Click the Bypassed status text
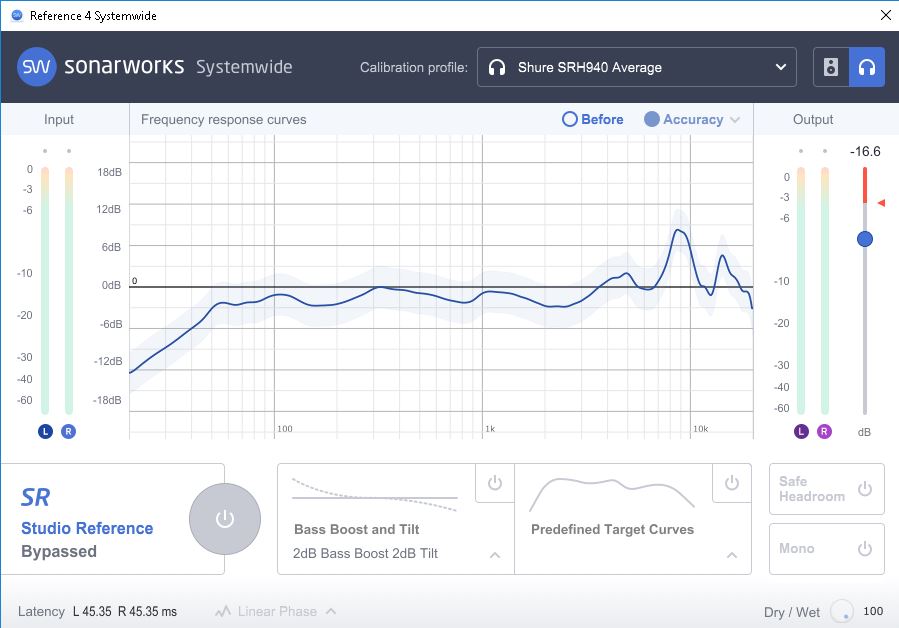The image size is (899, 628). 59,551
